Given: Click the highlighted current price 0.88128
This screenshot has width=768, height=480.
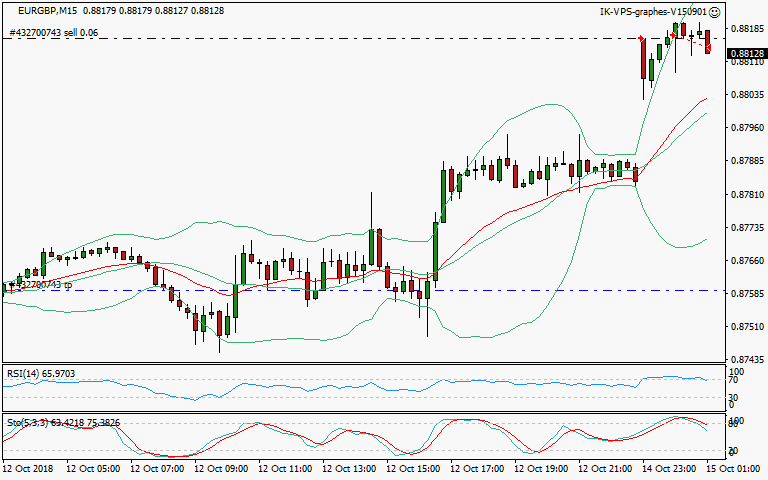Looking at the screenshot, I should coord(745,54).
